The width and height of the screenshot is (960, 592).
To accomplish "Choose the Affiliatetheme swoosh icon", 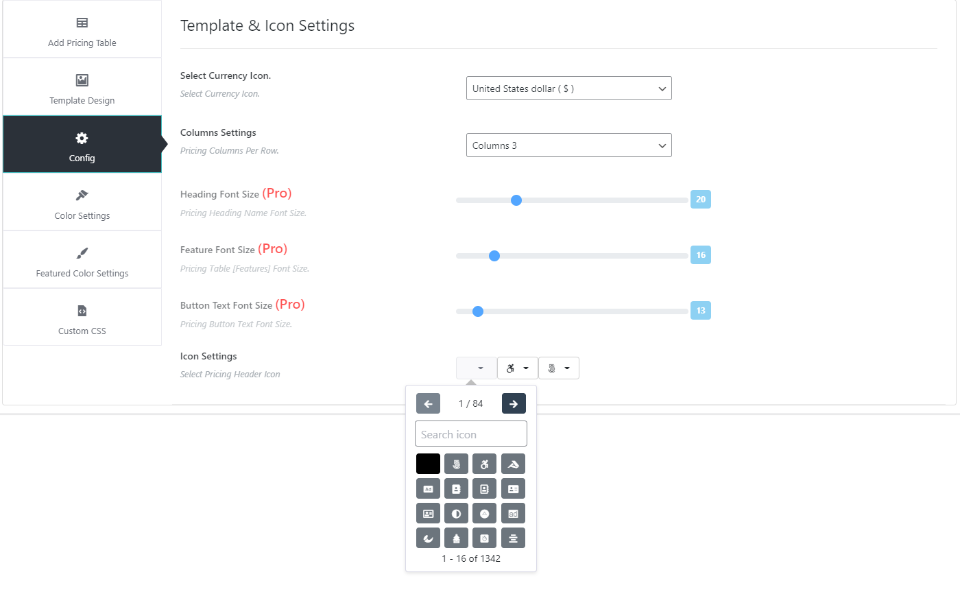I will point(428,538).
